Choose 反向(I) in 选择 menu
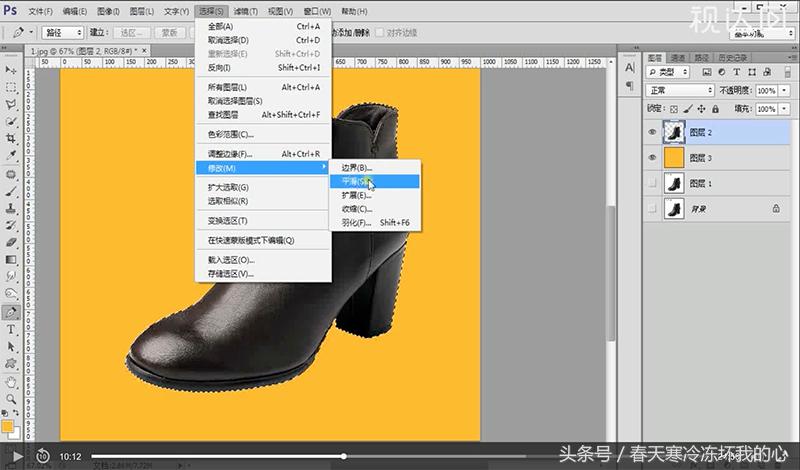 tap(263, 67)
